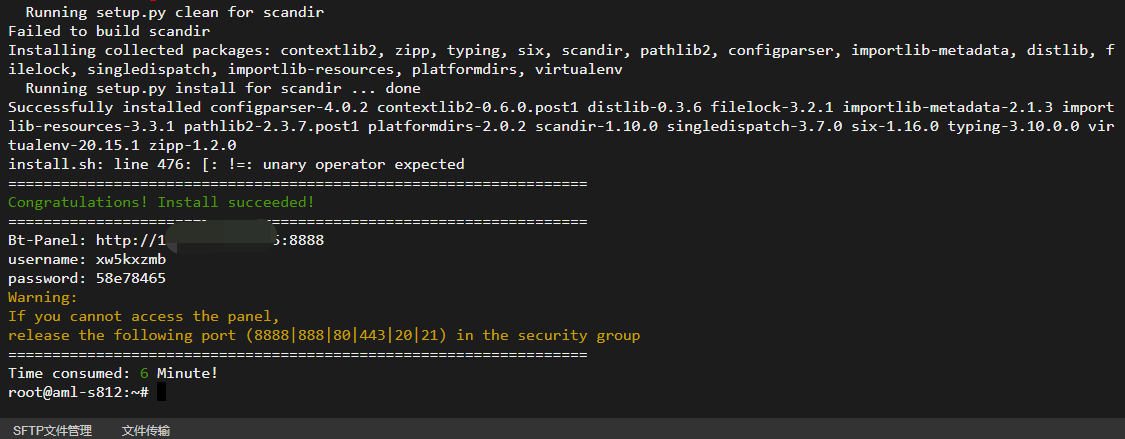The height and width of the screenshot is (439, 1125).
Task: Click the :8888 port in the panel address
Action: (303, 240)
